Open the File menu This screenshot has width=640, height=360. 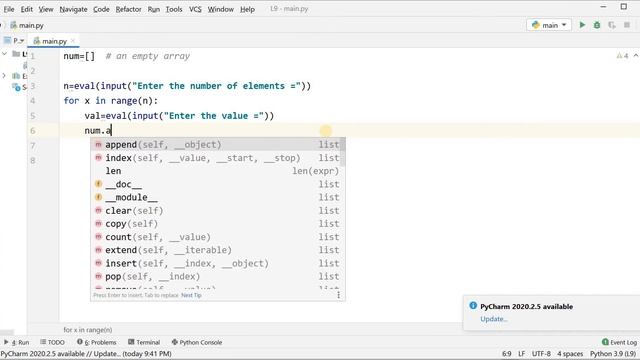(9, 9)
